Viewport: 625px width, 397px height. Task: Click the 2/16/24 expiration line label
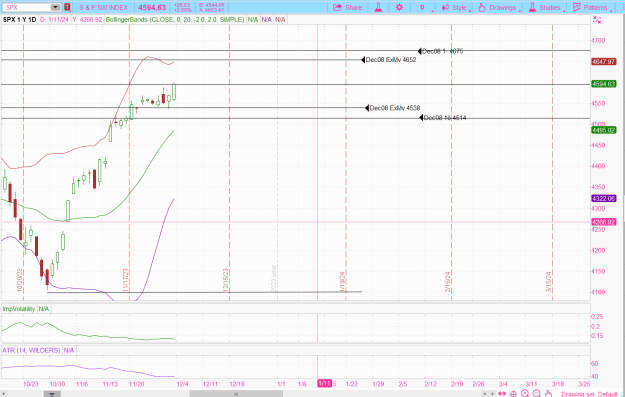(448, 282)
